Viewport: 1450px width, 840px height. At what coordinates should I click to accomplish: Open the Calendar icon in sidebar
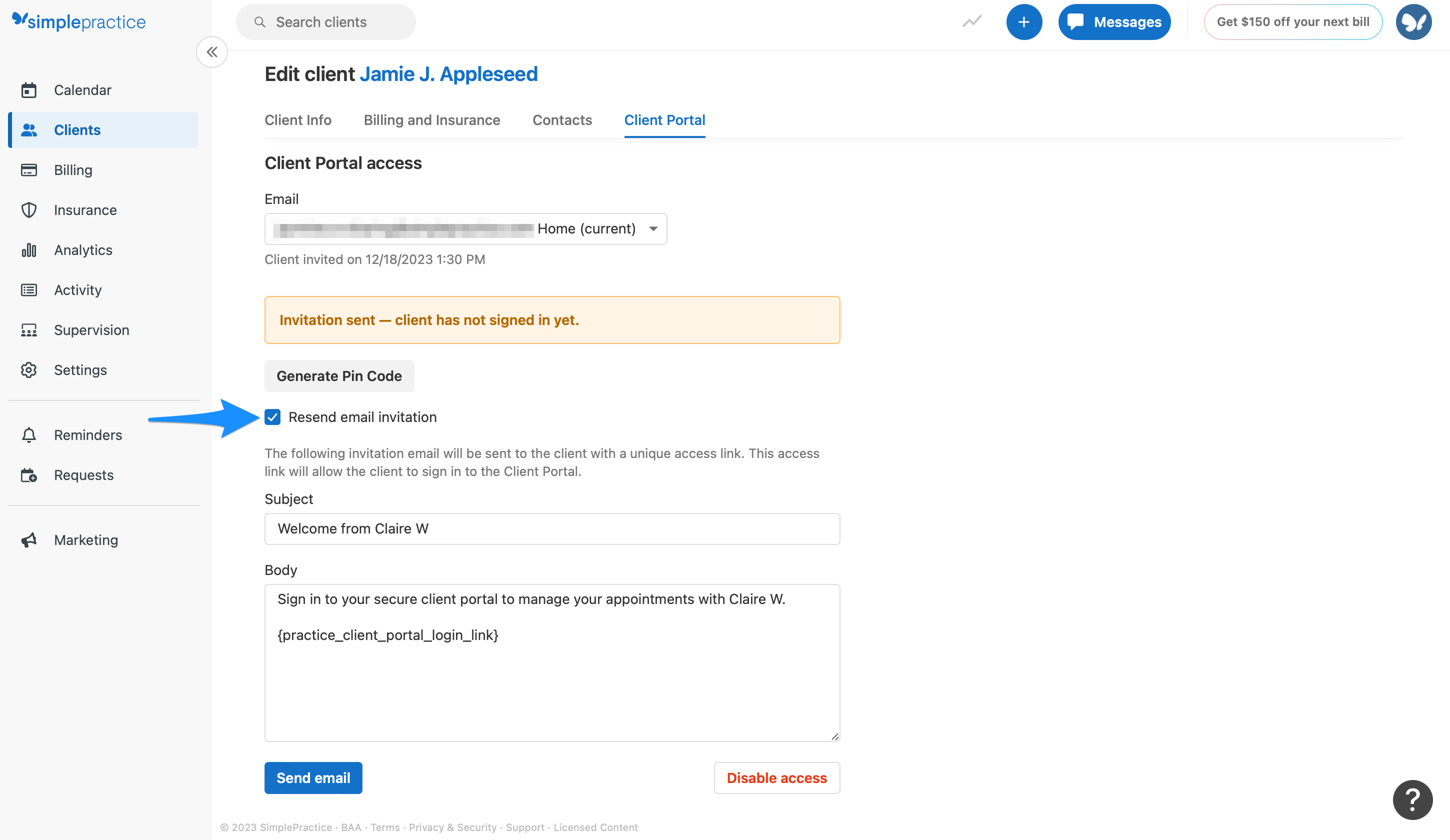click(29, 90)
